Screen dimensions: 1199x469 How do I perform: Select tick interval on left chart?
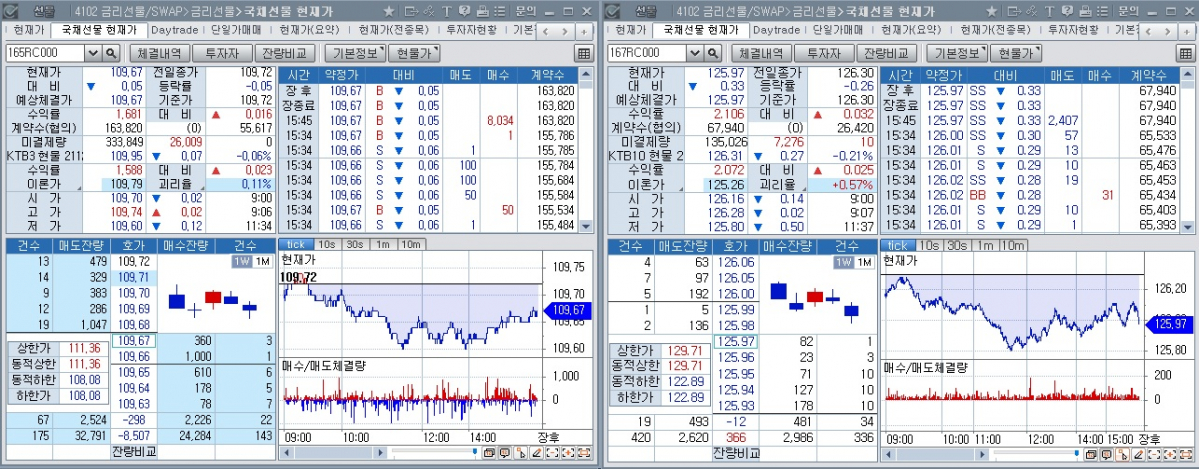[x=295, y=245]
